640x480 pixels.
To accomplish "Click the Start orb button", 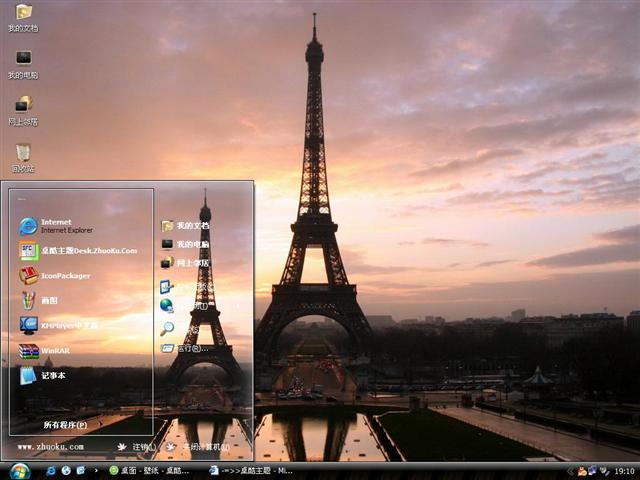I will tap(19, 470).
